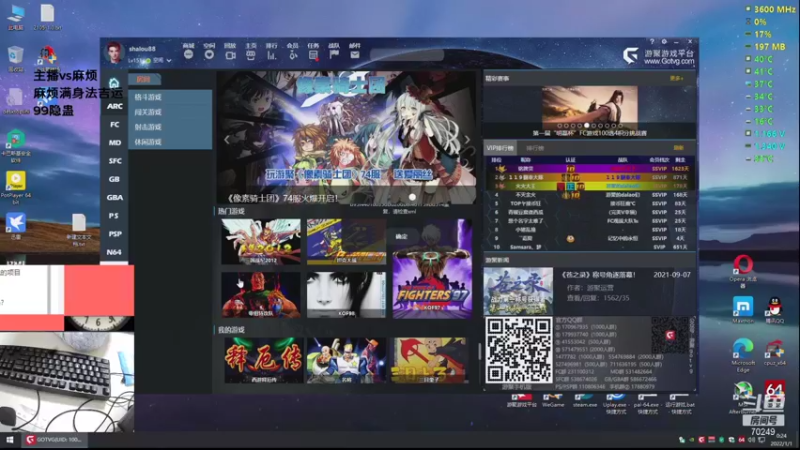Select ARC platform in sidebar
Viewport: 800px width, 450px height.
click(x=114, y=106)
